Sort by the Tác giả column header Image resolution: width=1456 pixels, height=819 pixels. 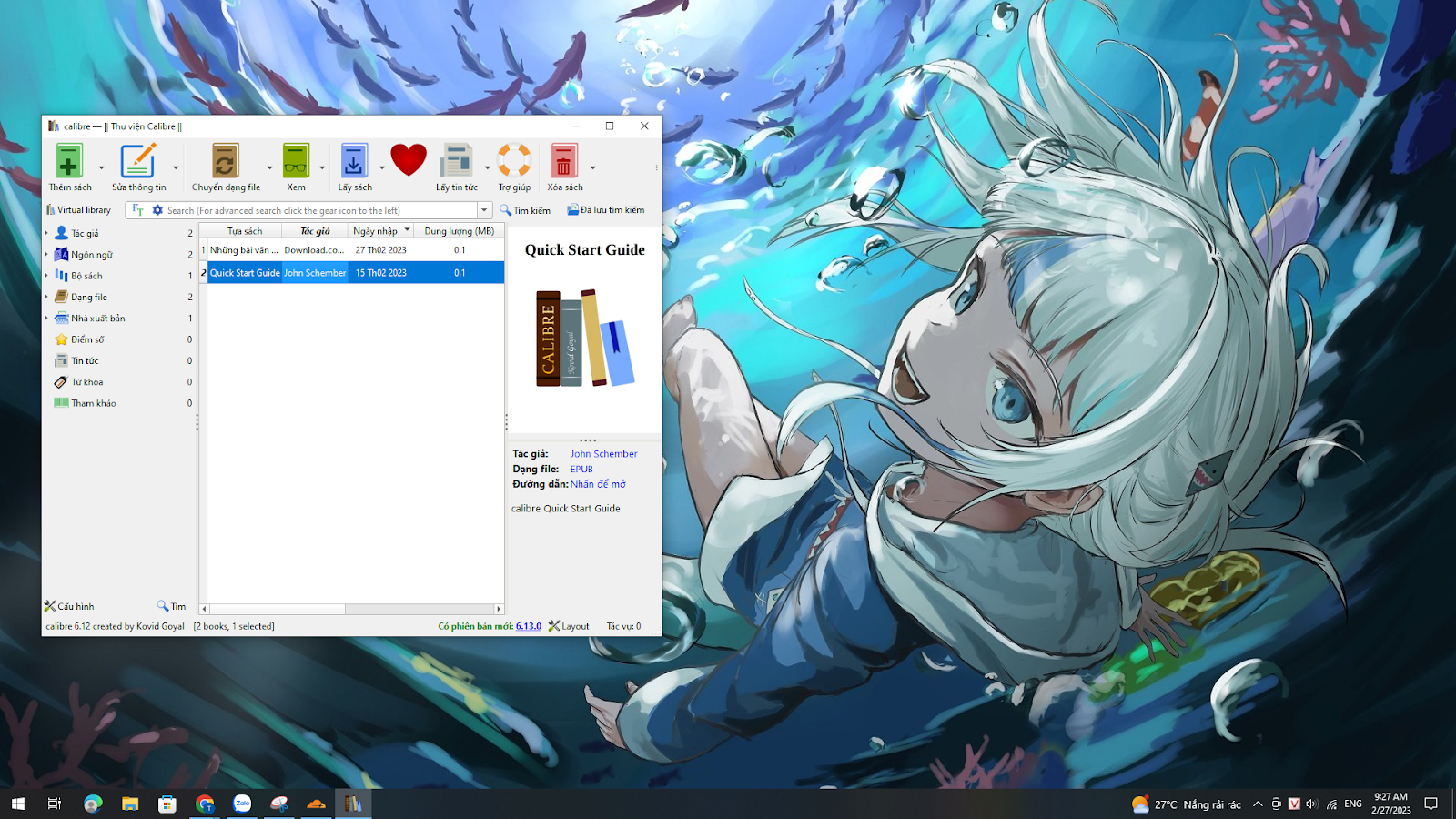click(315, 231)
